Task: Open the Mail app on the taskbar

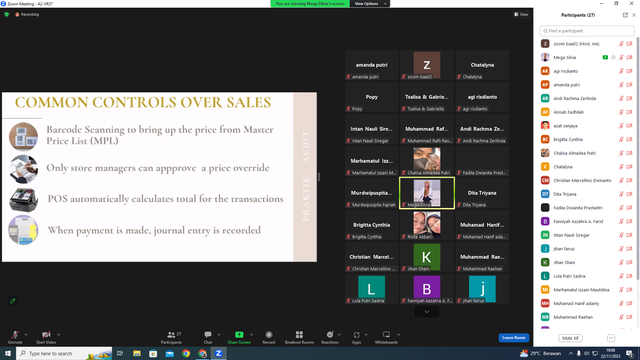Action: click(x=169, y=353)
